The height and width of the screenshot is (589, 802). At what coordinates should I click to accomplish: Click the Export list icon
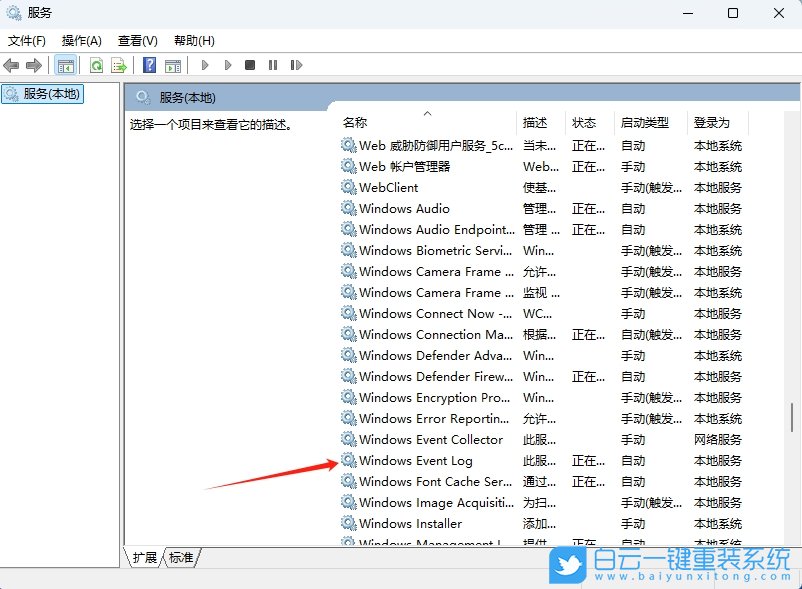(118, 64)
